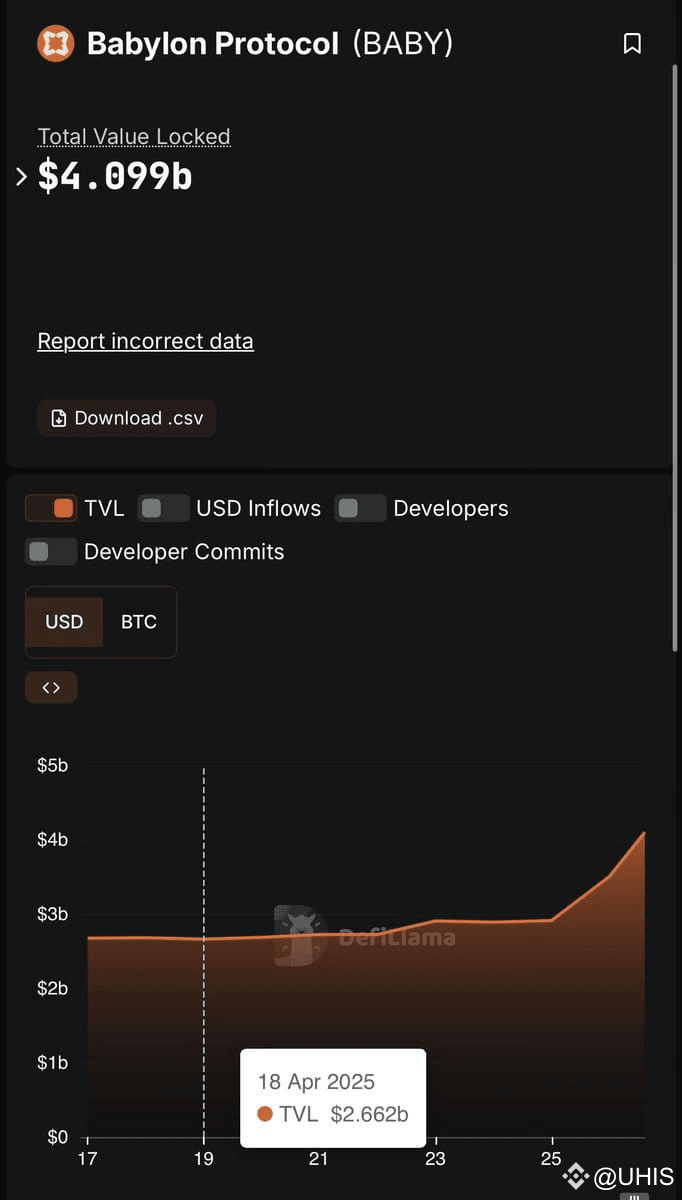Click the 19 x-axis date label
682x1200 pixels.
(x=203, y=1159)
